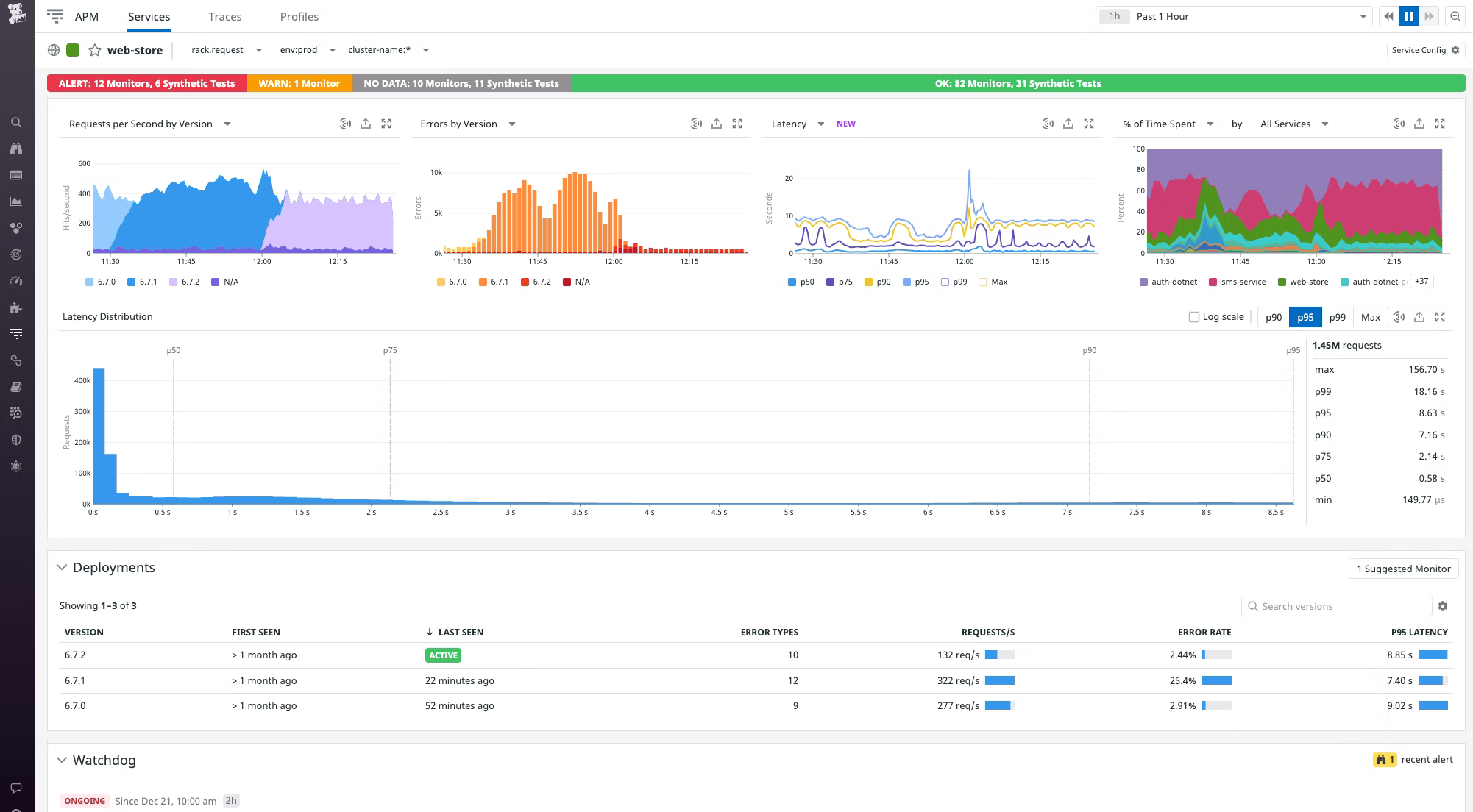
Task: Click the Profiles tab in top navigation
Action: click(x=298, y=16)
